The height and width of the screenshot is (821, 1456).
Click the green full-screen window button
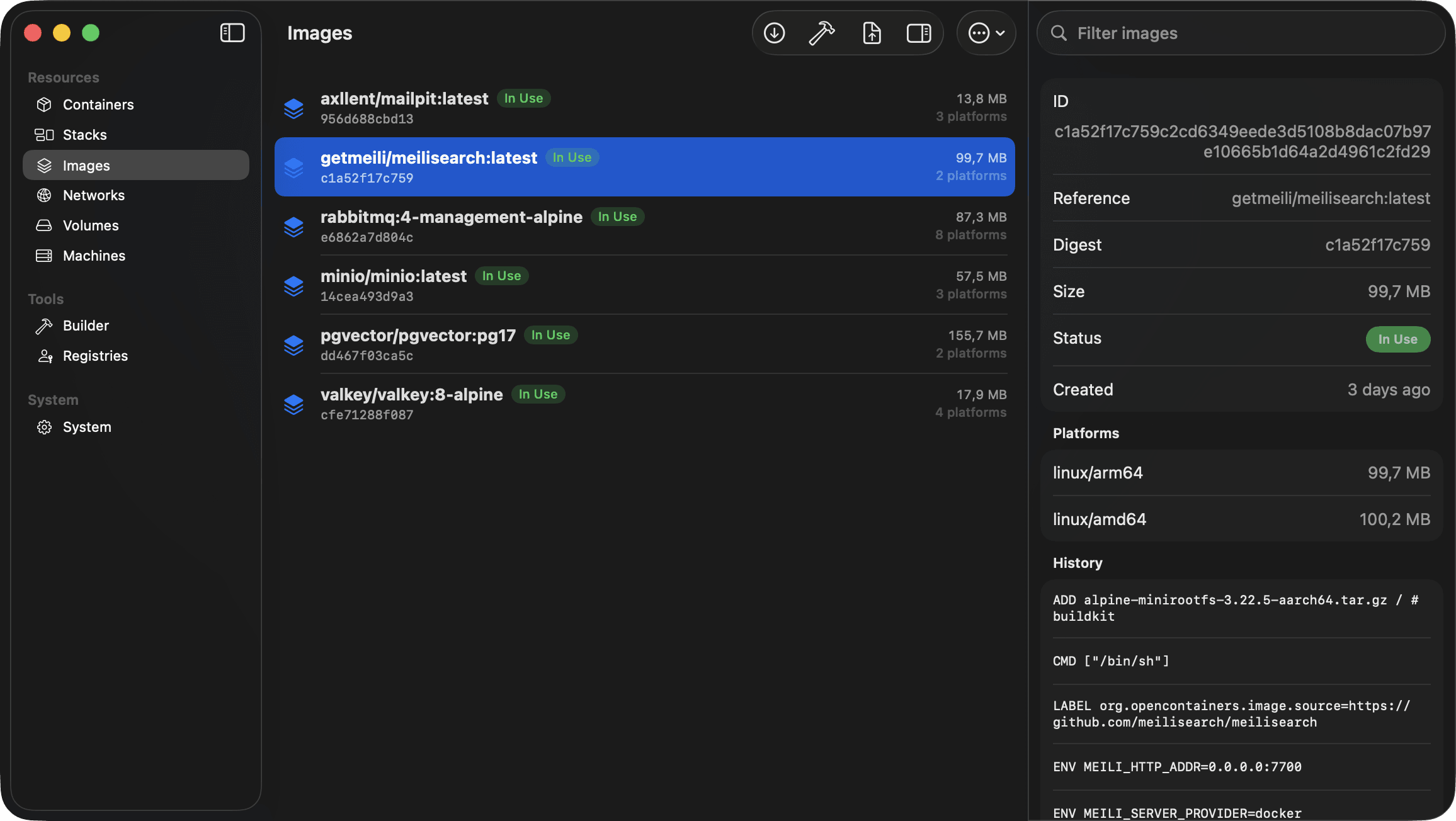(91, 33)
